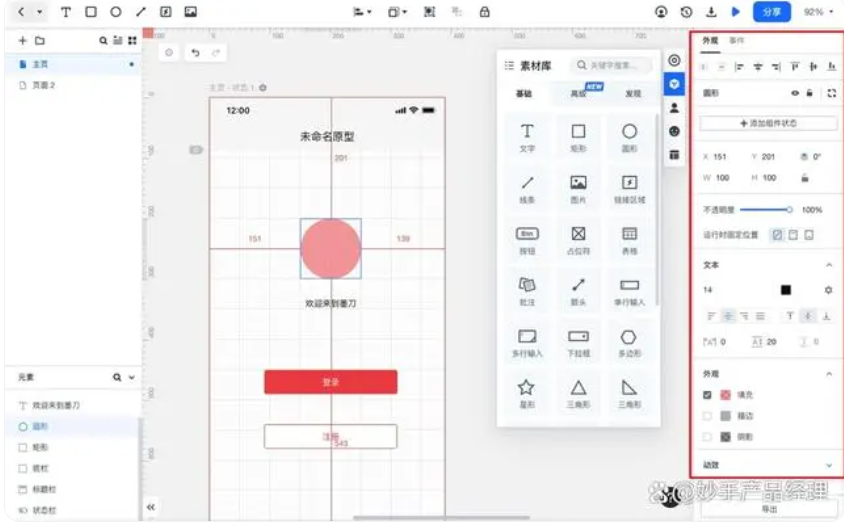
Task: Toggle visibility eye icon for 圆形
Action: tap(796, 93)
